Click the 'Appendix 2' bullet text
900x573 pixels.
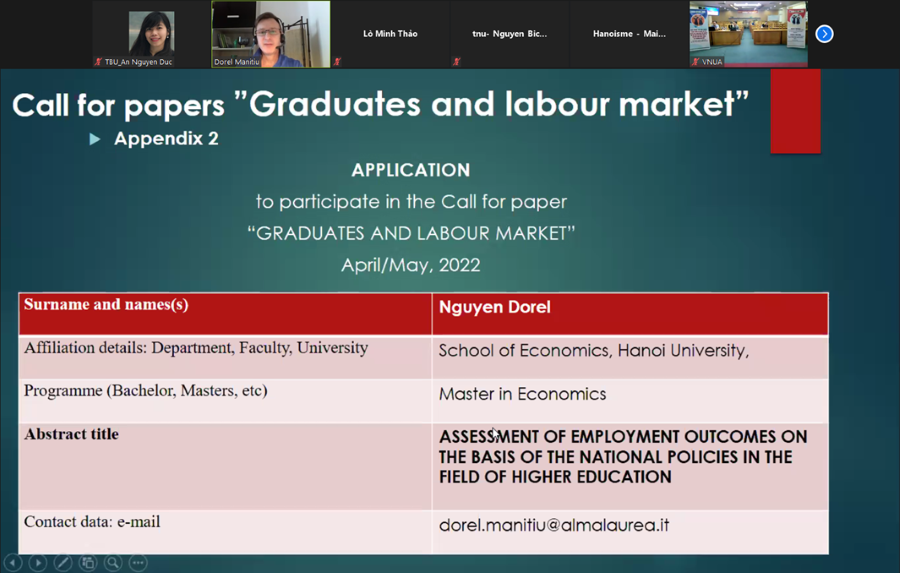click(166, 138)
